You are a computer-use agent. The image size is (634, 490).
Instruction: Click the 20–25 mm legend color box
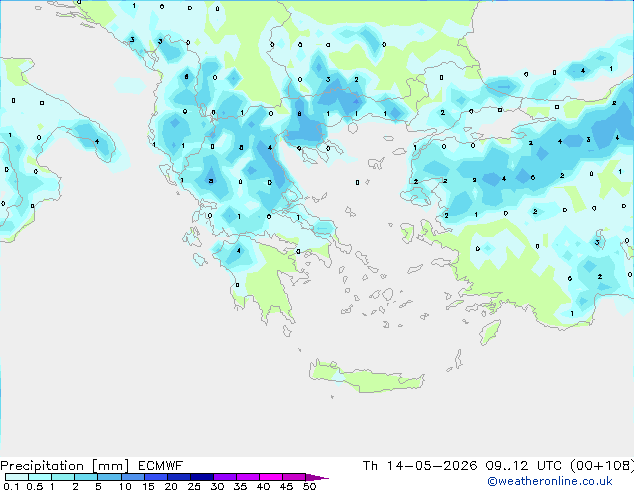pyautogui.click(x=178, y=477)
